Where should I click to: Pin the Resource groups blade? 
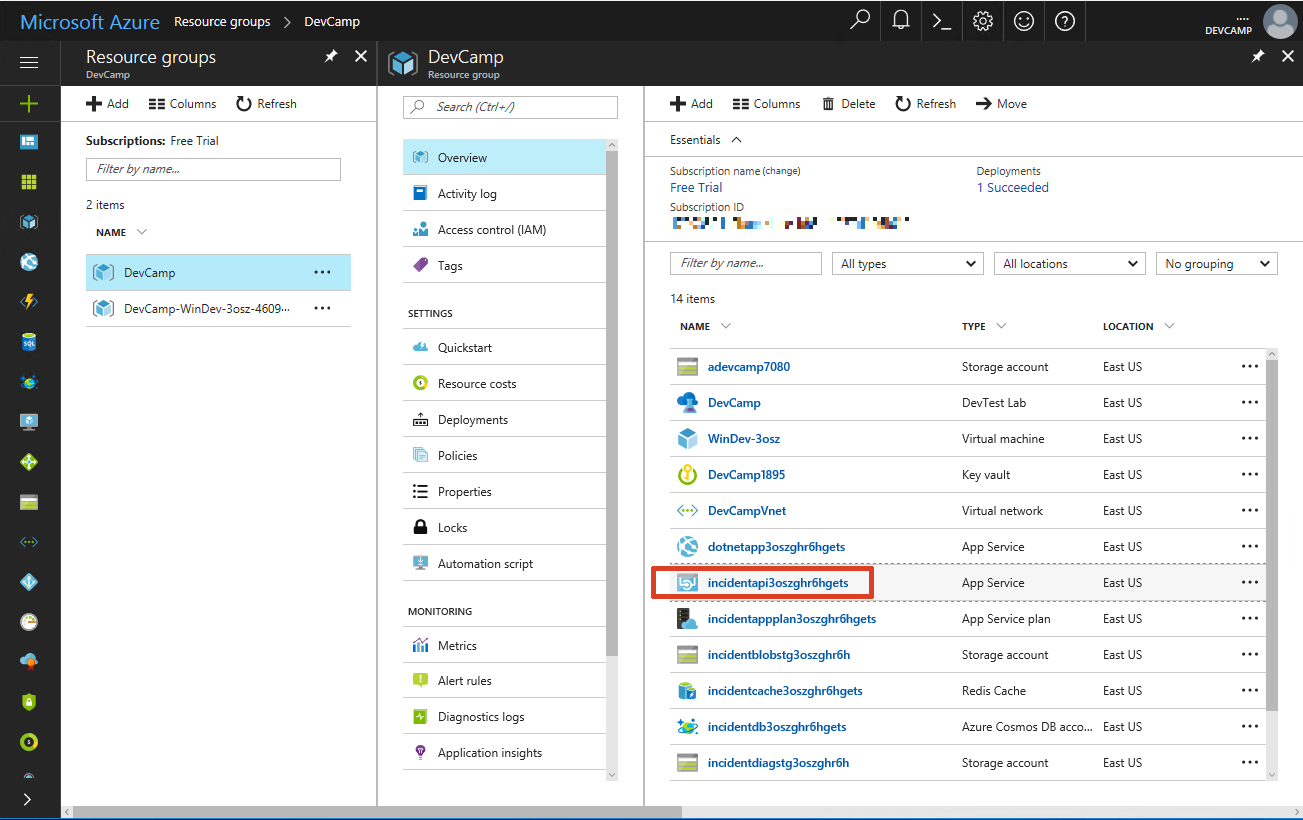click(331, 57)
